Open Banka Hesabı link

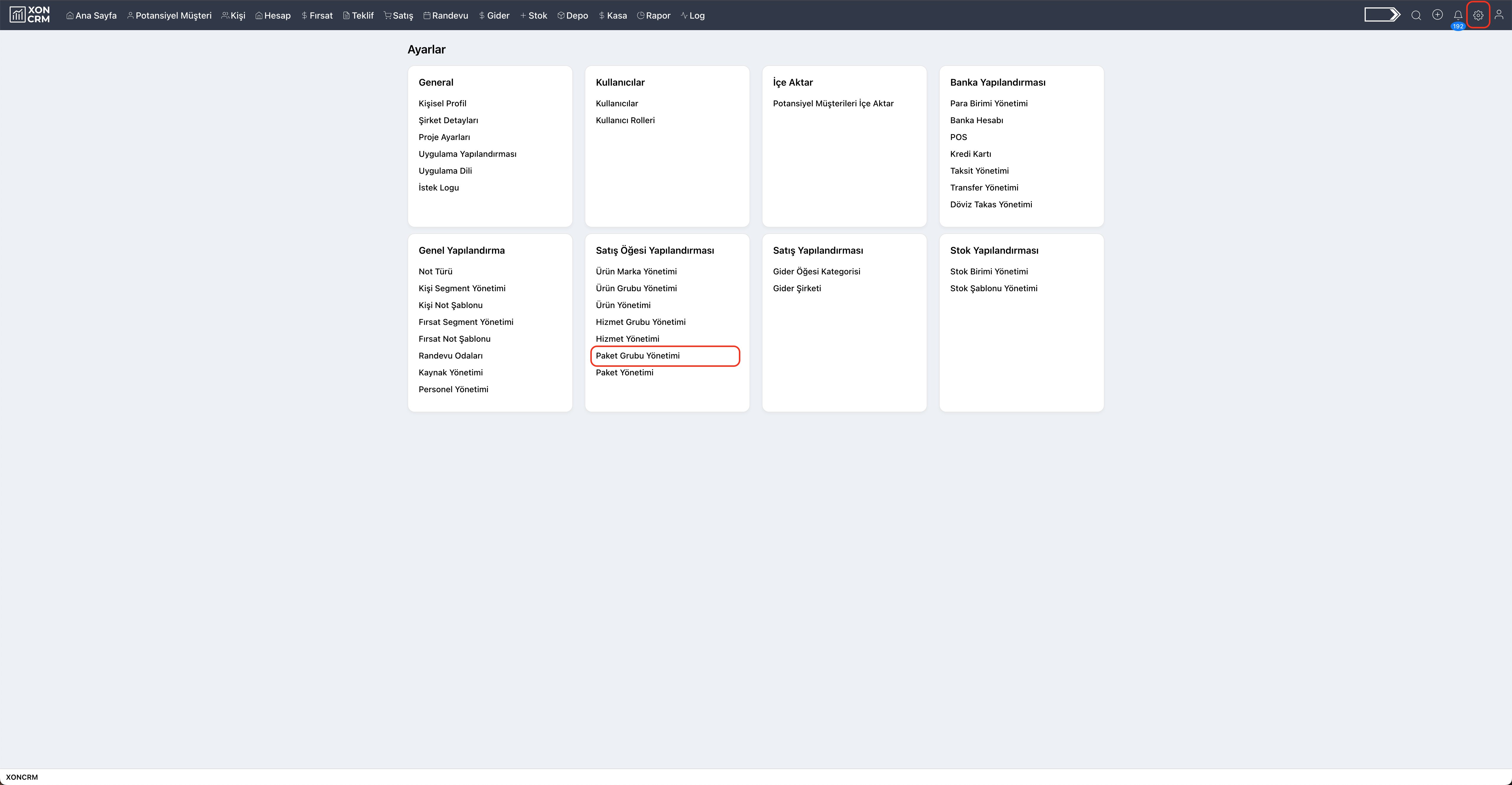(977, 120)
